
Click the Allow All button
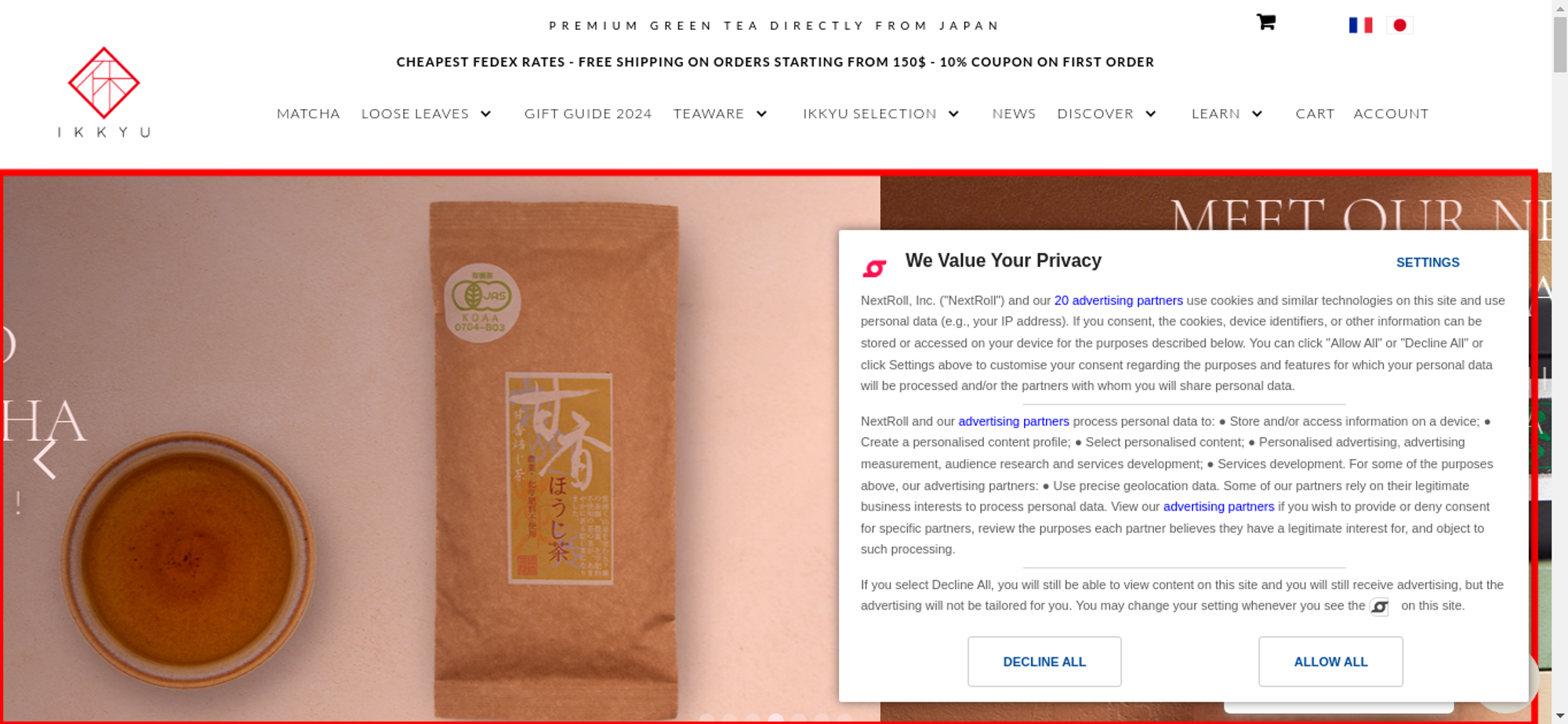(1330, 661)
